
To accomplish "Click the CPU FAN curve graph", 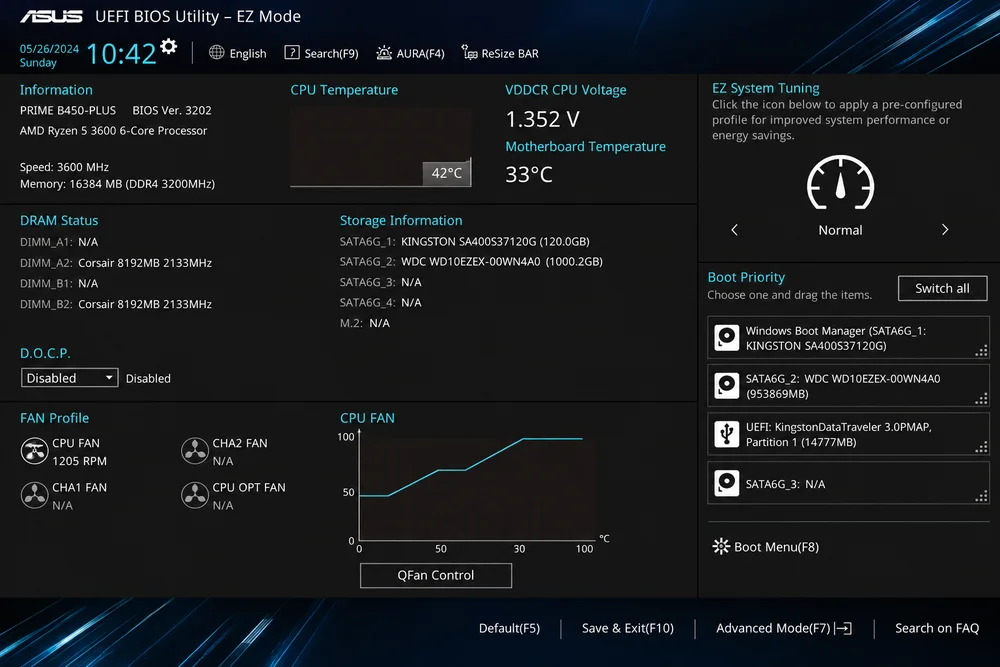I will pyautogui.click(x=478, y=486).
